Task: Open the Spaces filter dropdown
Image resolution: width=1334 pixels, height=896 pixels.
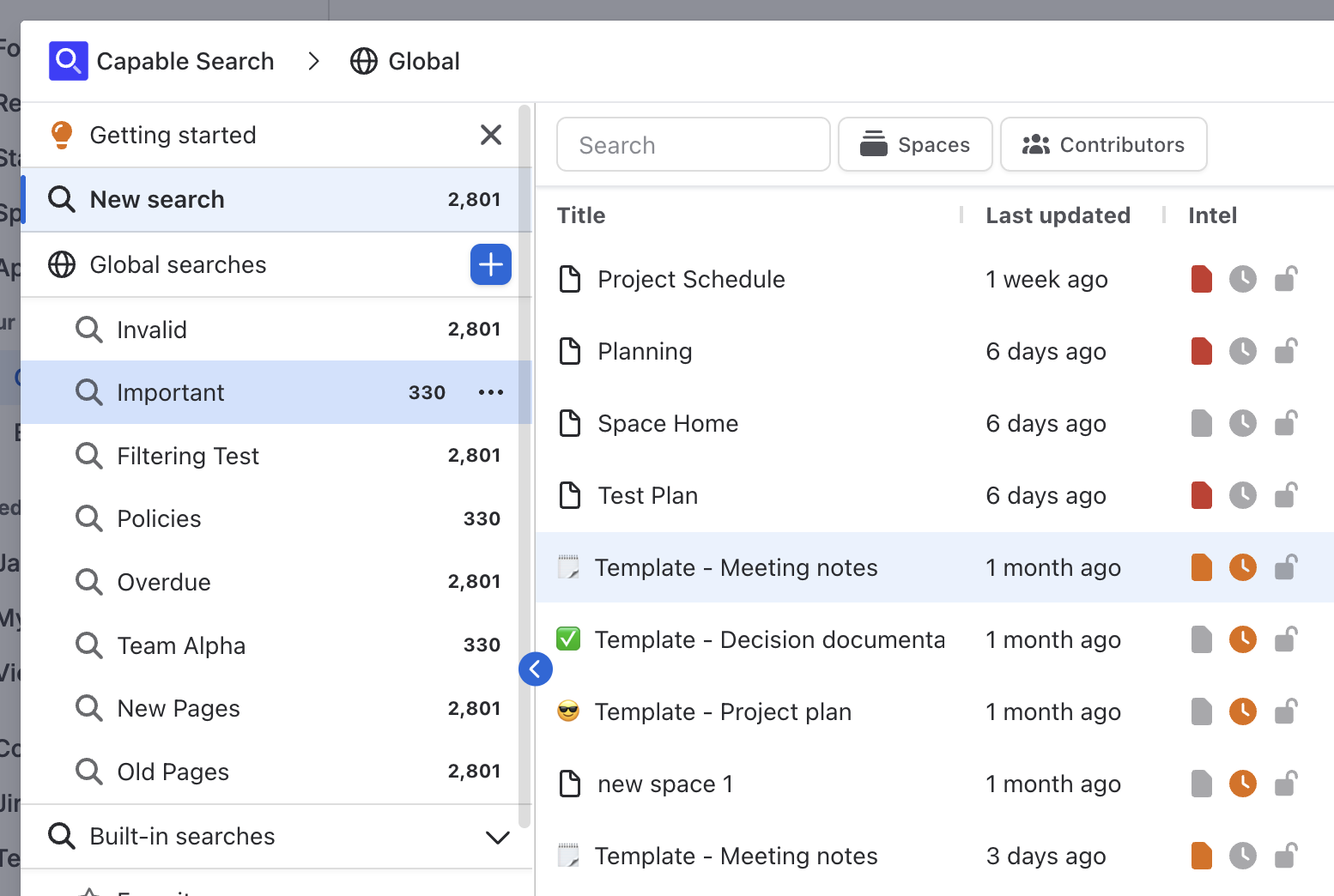Action: (x=915, y=145)
